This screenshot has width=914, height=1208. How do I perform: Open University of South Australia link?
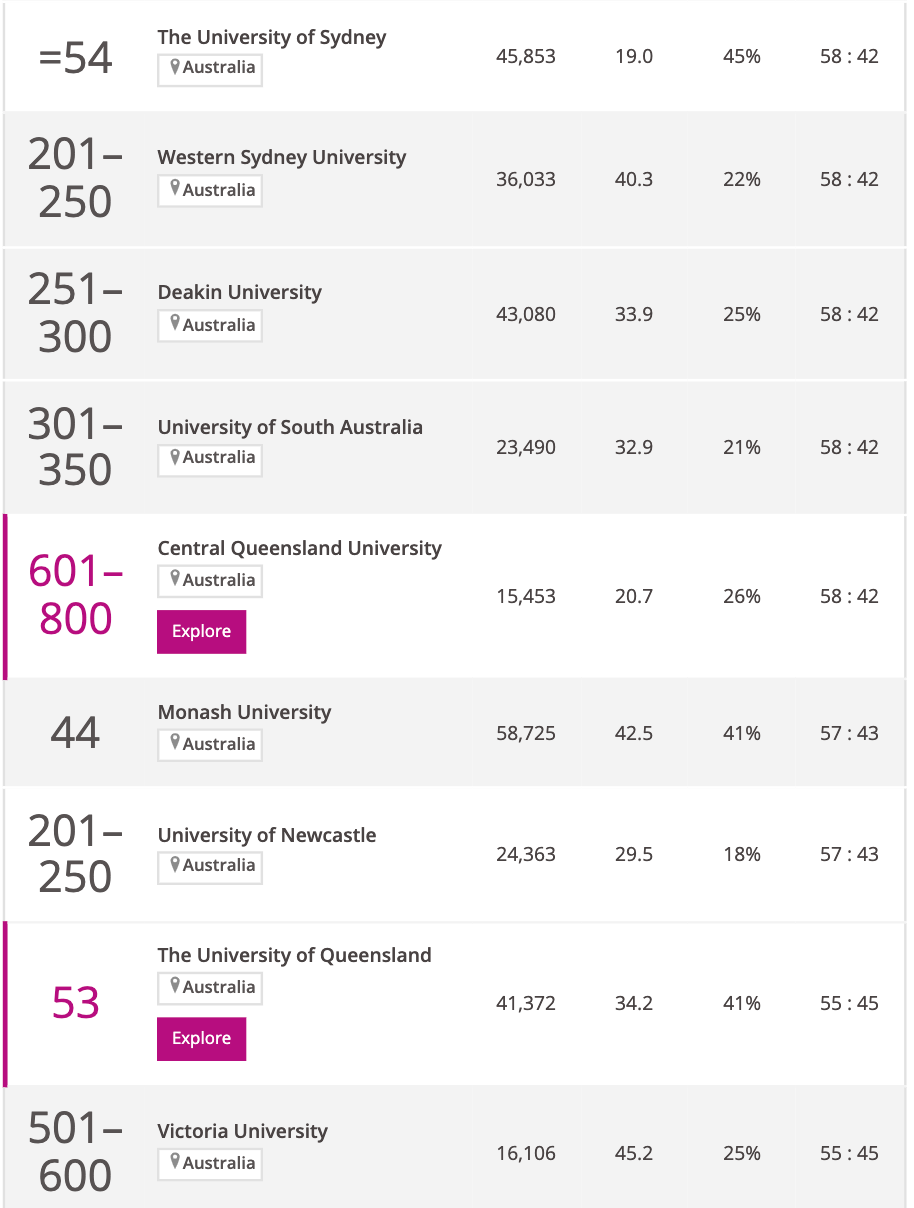(x=290, y=427)
